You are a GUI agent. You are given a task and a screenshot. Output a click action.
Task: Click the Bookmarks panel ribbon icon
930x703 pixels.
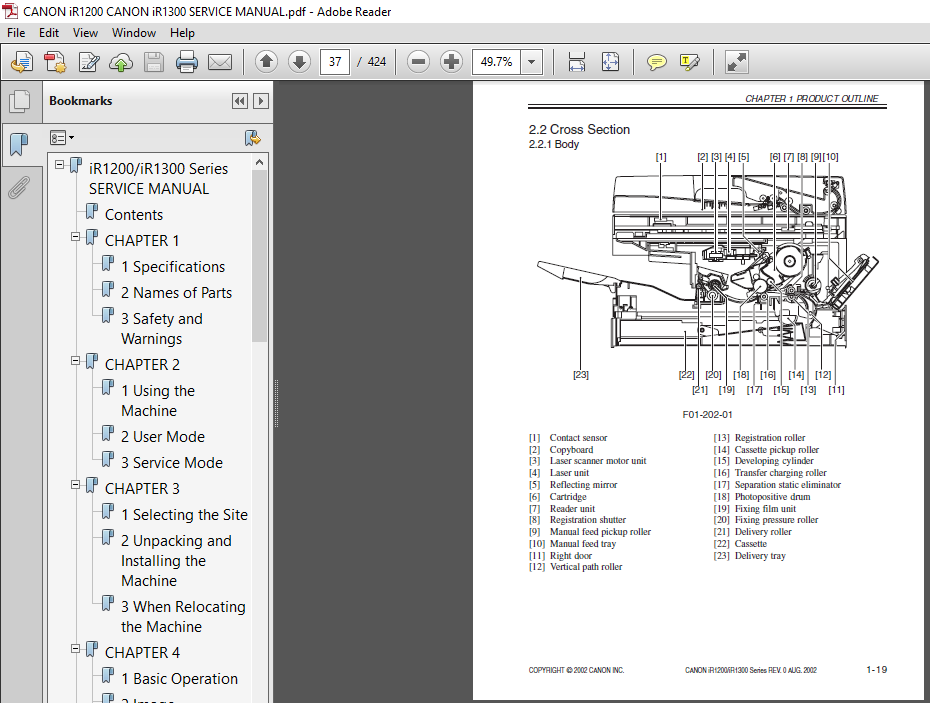[20, 144]
